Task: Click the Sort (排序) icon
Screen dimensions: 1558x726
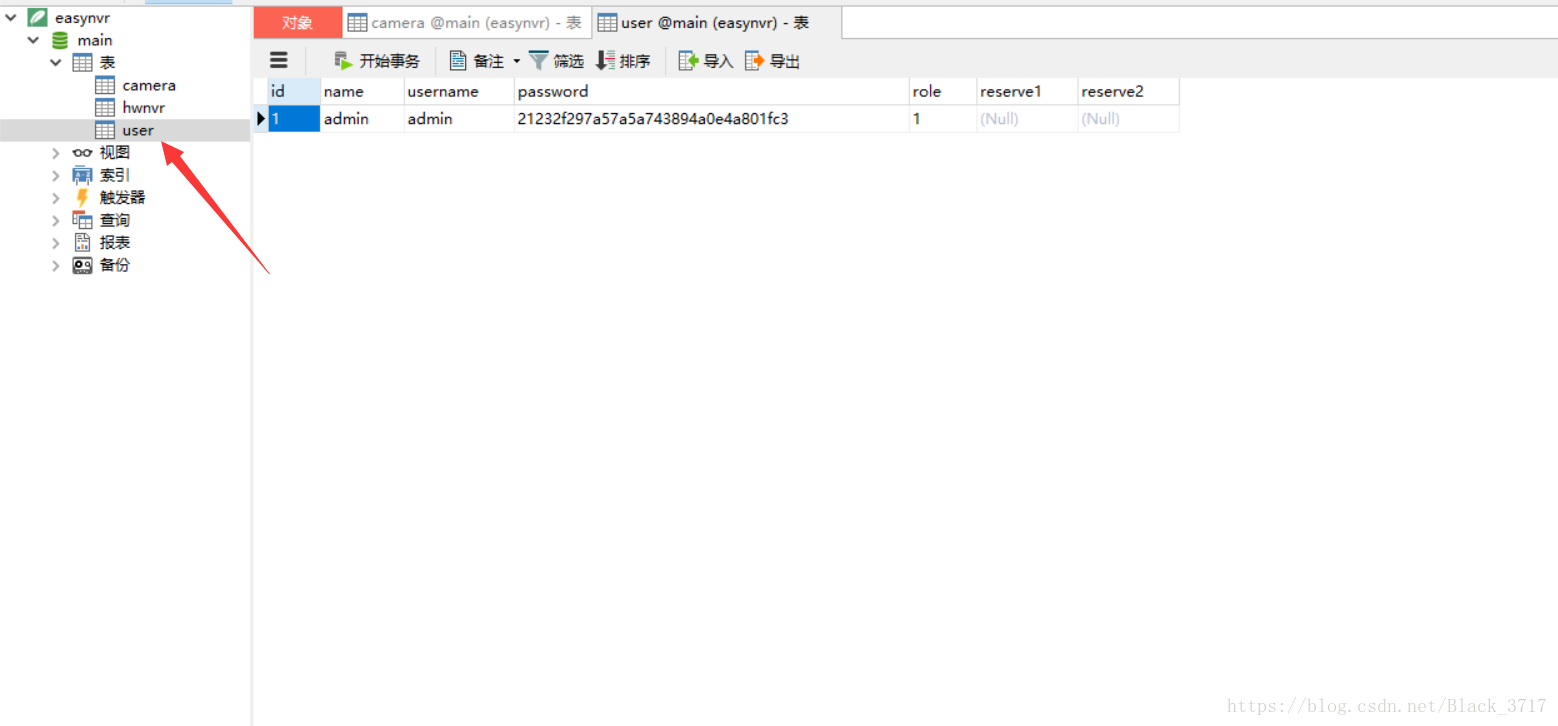Action: (x=605, y=61)
